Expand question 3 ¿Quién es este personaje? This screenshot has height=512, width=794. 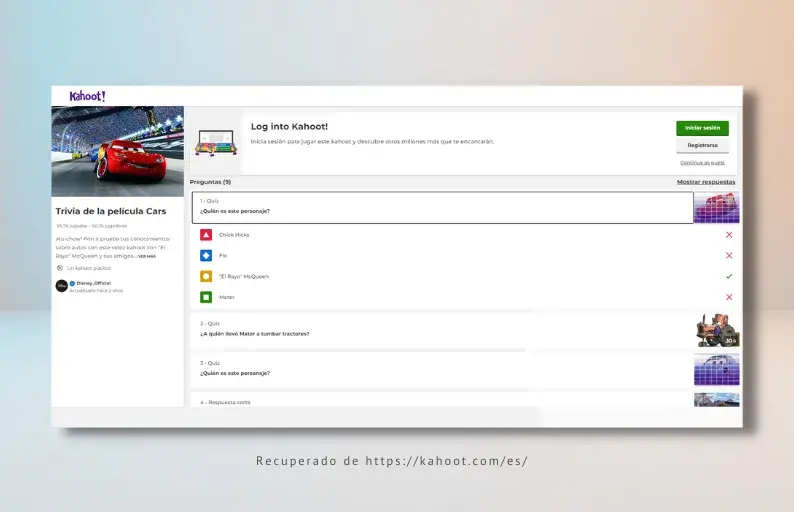441,368
